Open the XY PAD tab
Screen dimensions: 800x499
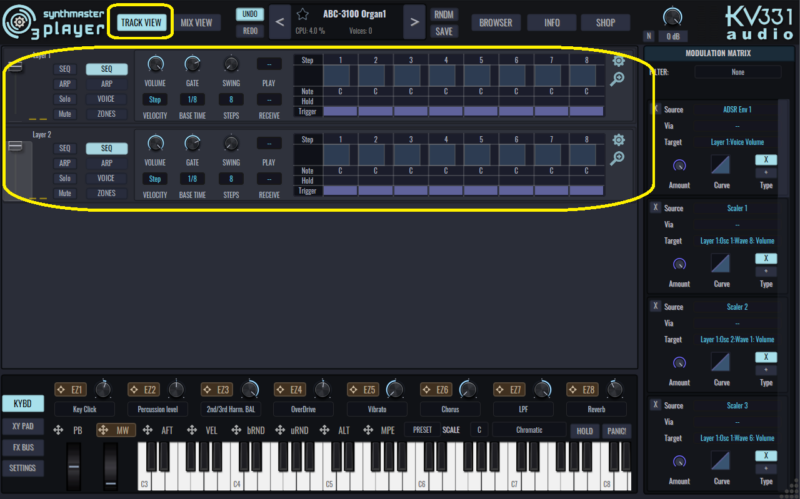click(x=21, y=425)
